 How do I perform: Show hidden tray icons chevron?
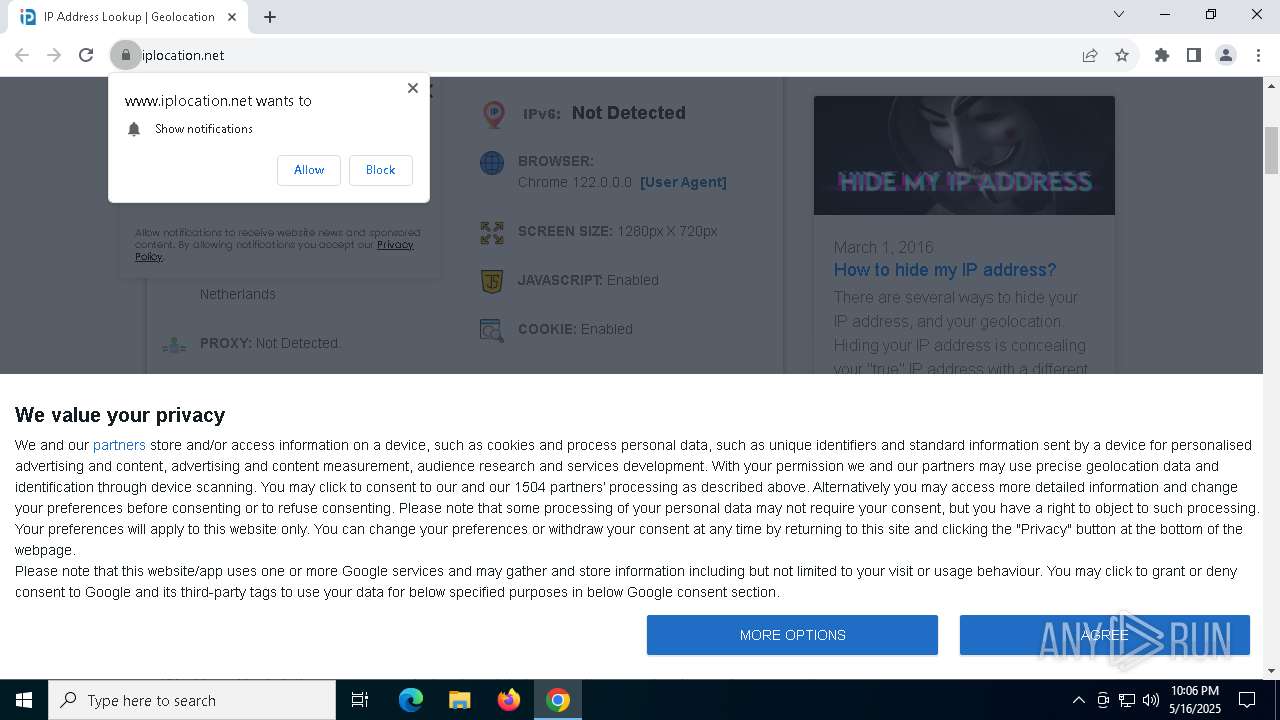(x=1078, y=700)
